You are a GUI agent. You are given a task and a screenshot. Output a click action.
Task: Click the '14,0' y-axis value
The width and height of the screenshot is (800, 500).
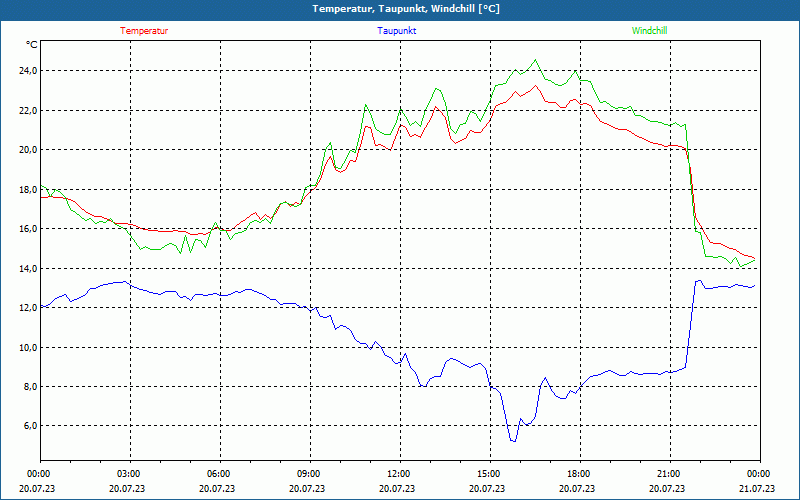pos(28,268)
